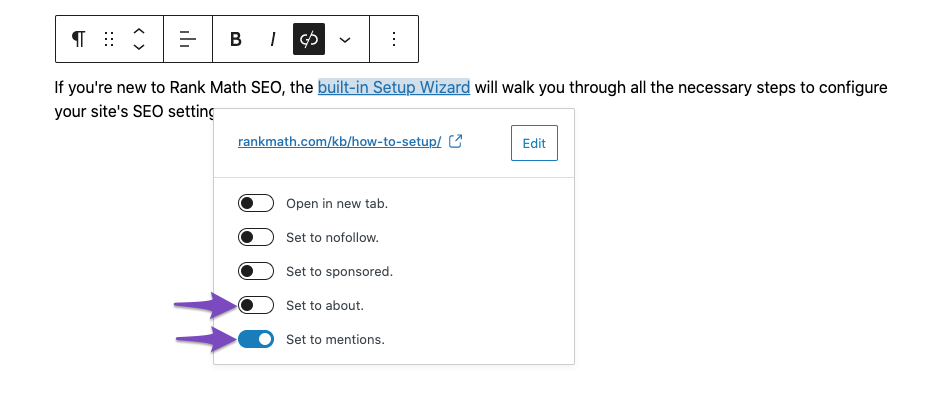Enable Set to nofollow toggle

point(256,237)
